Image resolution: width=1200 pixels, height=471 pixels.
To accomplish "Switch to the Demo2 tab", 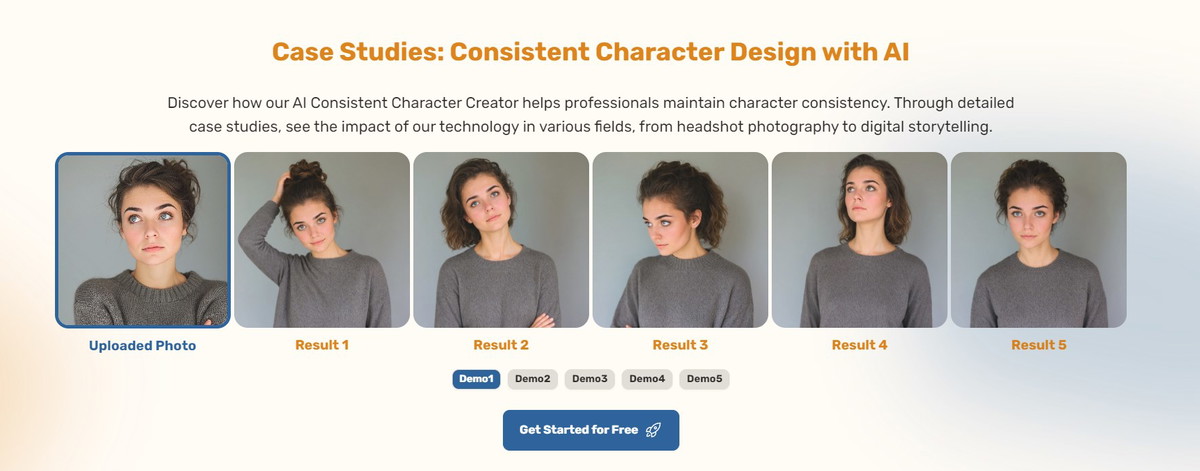I will pos(533,379).
